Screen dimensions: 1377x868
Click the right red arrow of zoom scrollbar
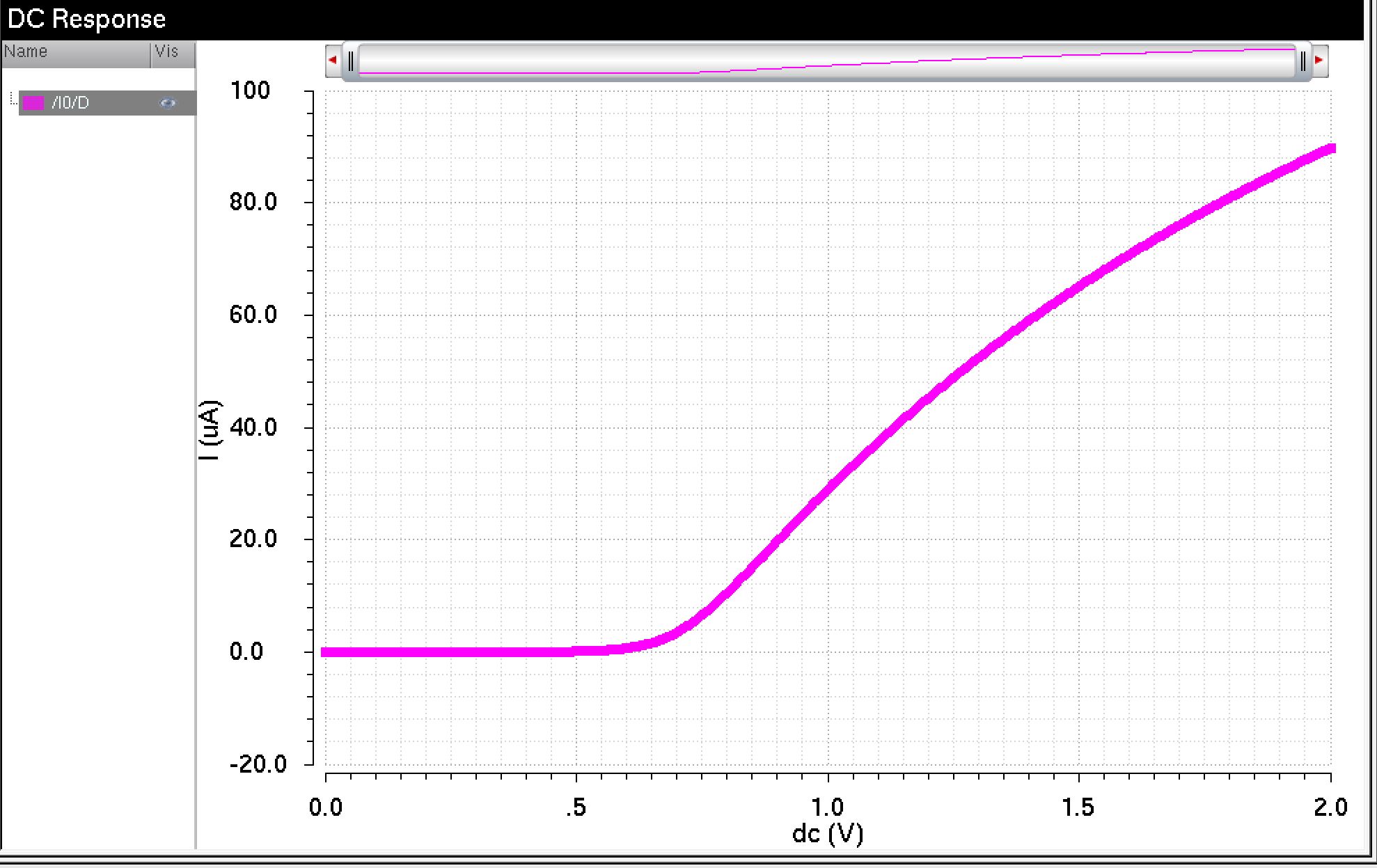pos(1319,61)
